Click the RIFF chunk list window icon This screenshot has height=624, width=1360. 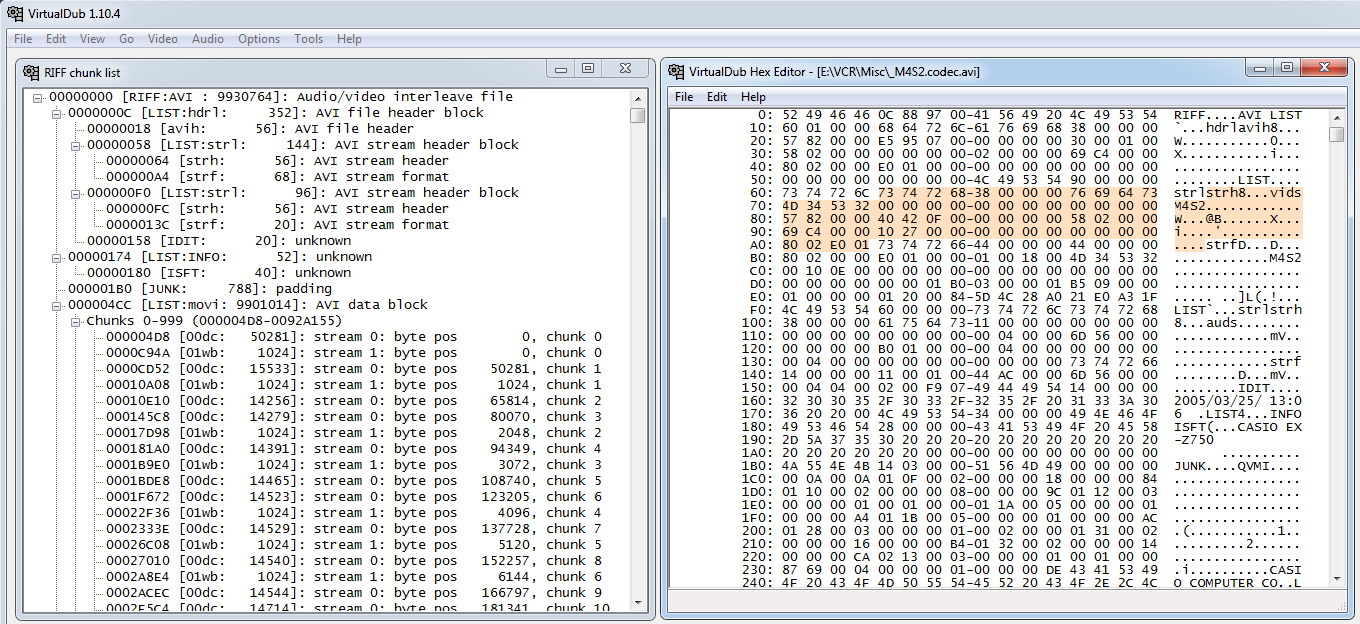pos(31,72)
